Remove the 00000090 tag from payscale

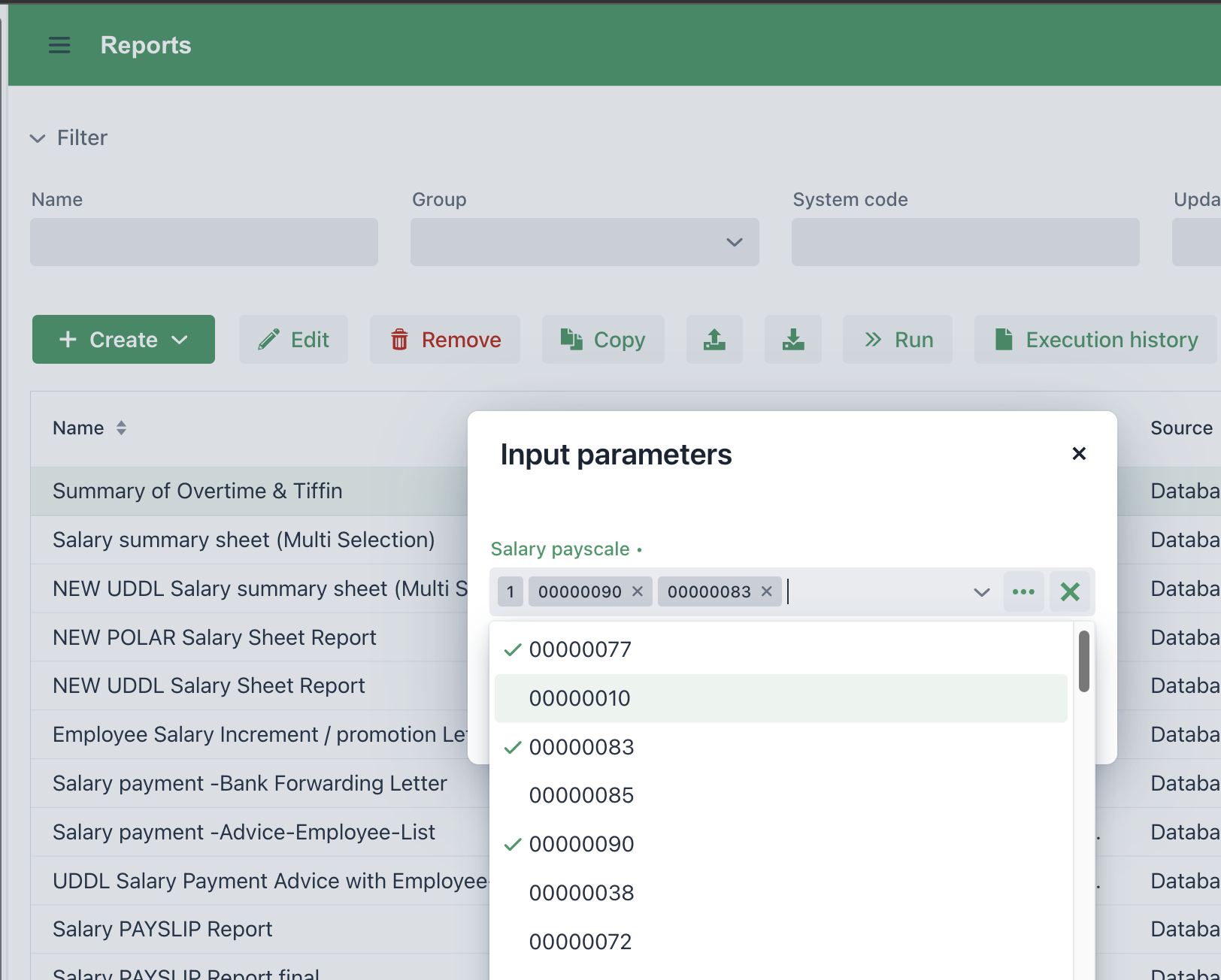[x=638, y=591]
